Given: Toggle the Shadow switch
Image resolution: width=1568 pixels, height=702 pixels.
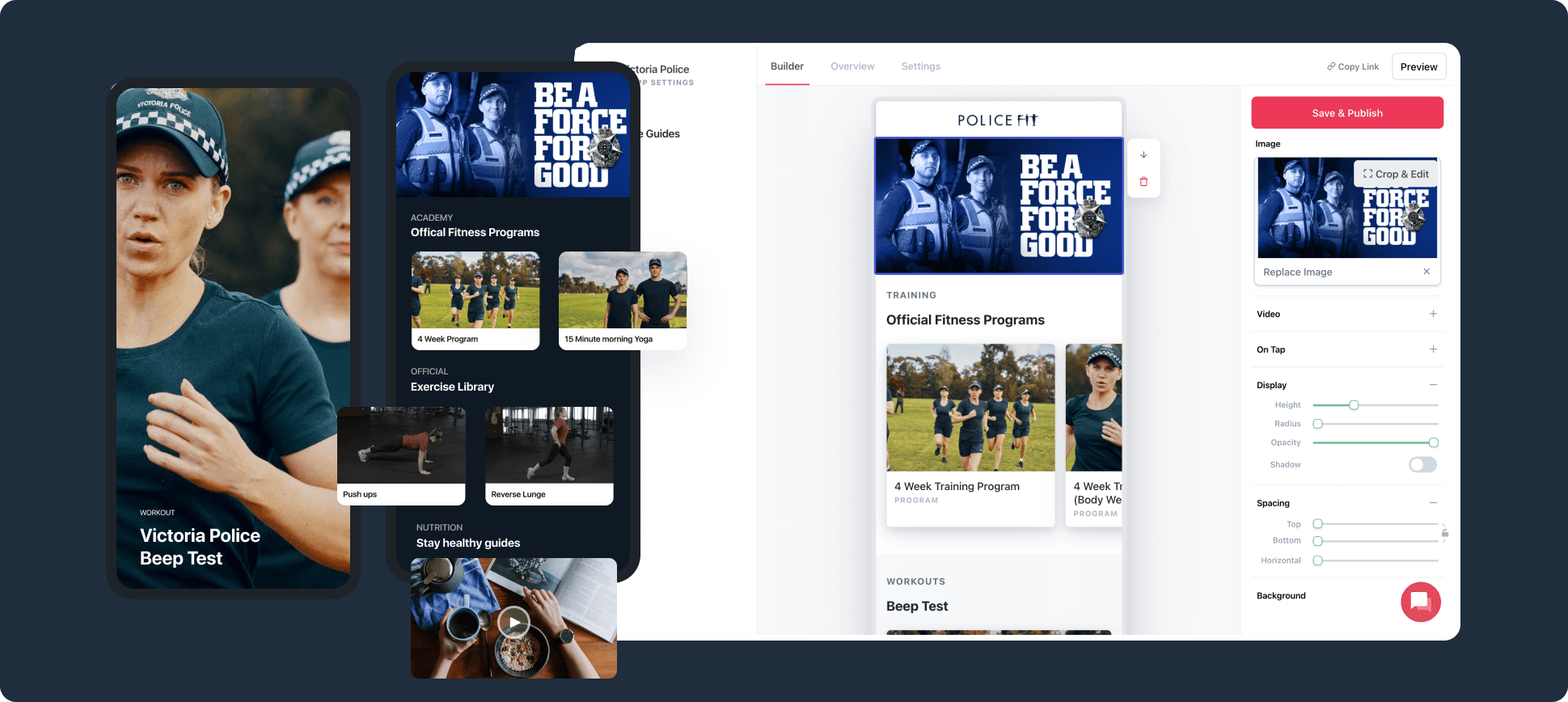Looking at the screenshot, I should tap(1422, 464).
